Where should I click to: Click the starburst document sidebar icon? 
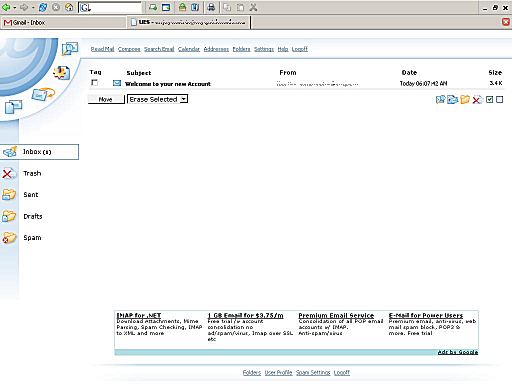pos(62,72)
